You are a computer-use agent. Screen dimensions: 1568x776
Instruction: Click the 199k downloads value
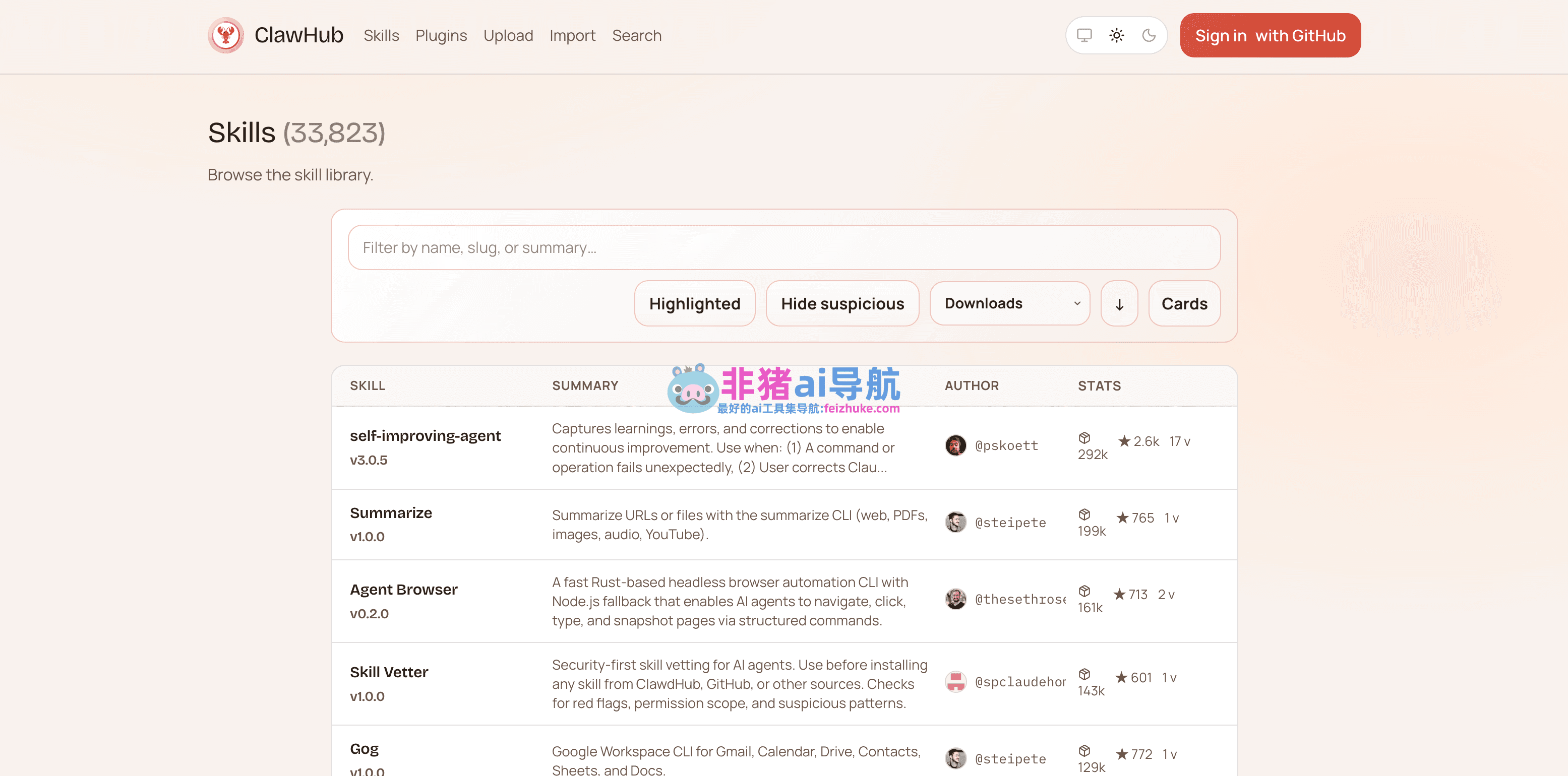(x=1092, y=531)
